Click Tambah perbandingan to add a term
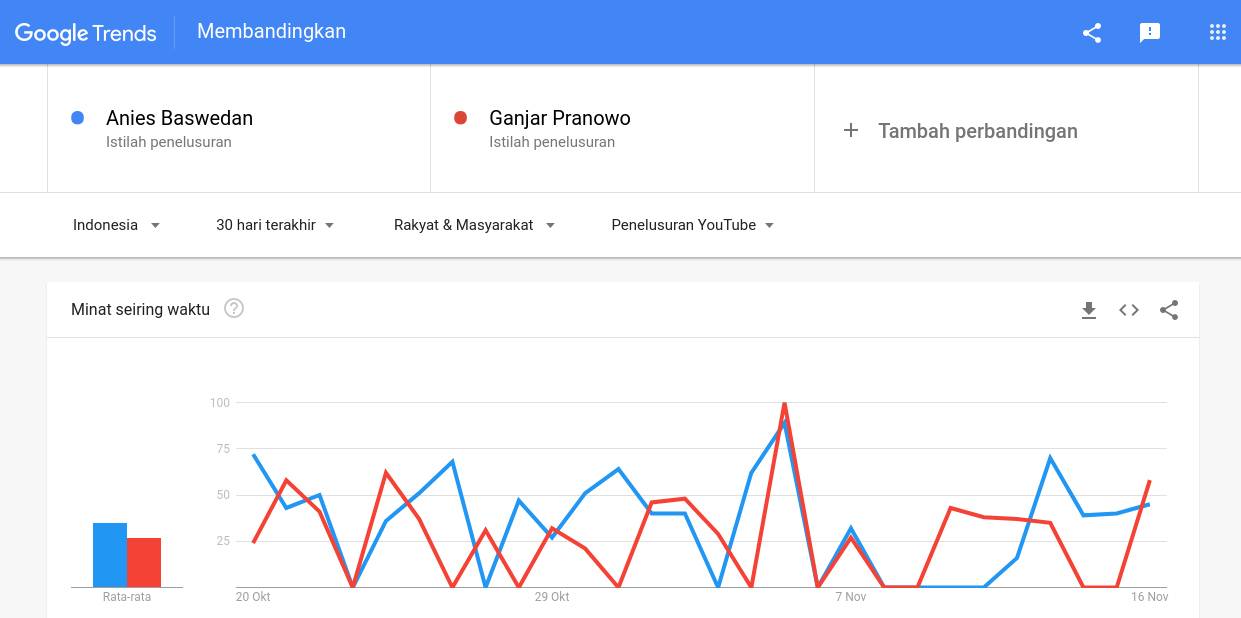This screenshot has width=1241, height=618. pyautogui.click(x=978, y=131)
